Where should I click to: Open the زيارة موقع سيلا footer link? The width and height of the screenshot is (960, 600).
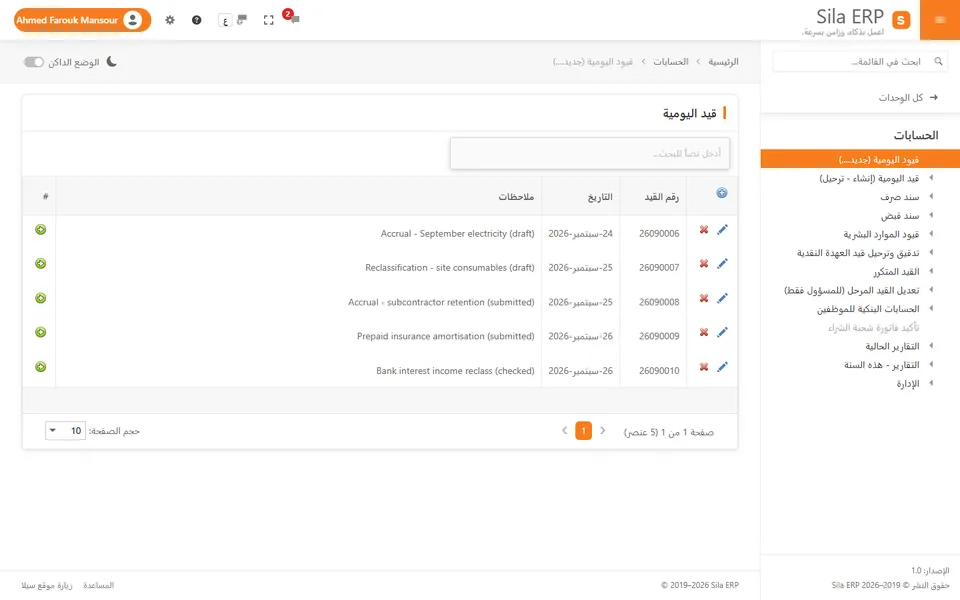[x=47, y=585]
